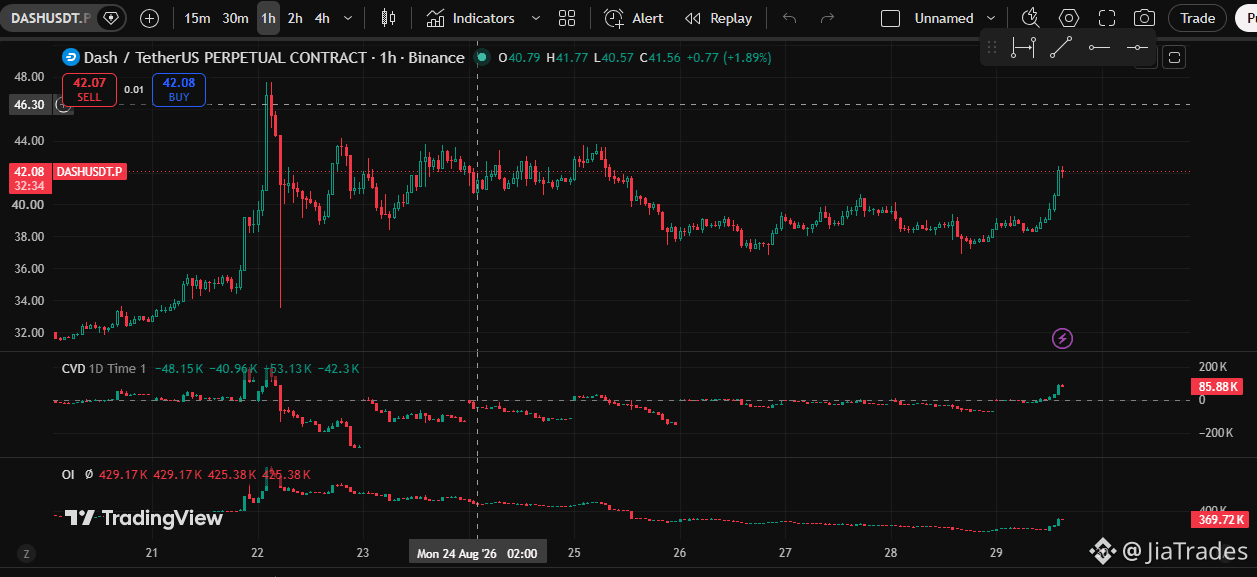This screenshot has width=1257, height=577.
Task: Select the horizontal ray drawing tool
Action: coord(1099,47)
